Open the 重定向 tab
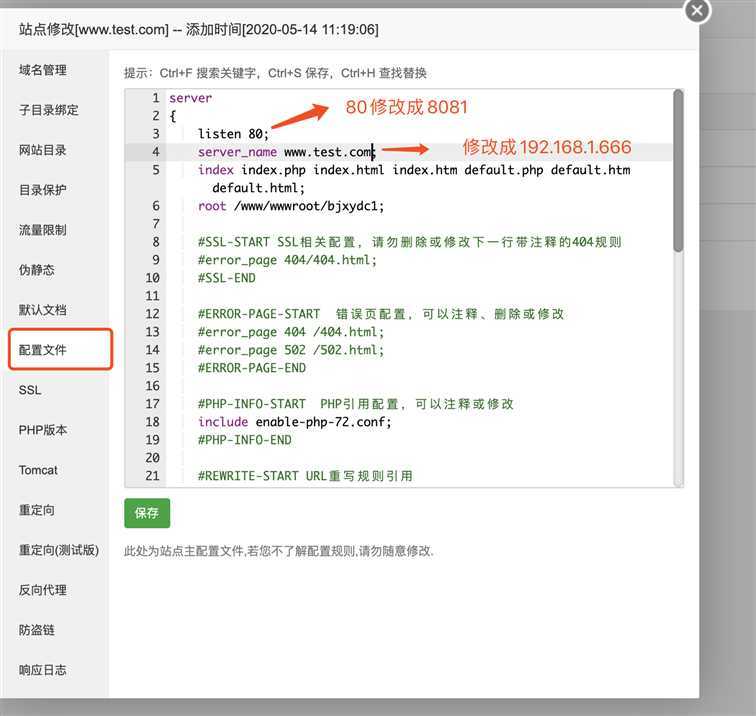 point(37,510)
